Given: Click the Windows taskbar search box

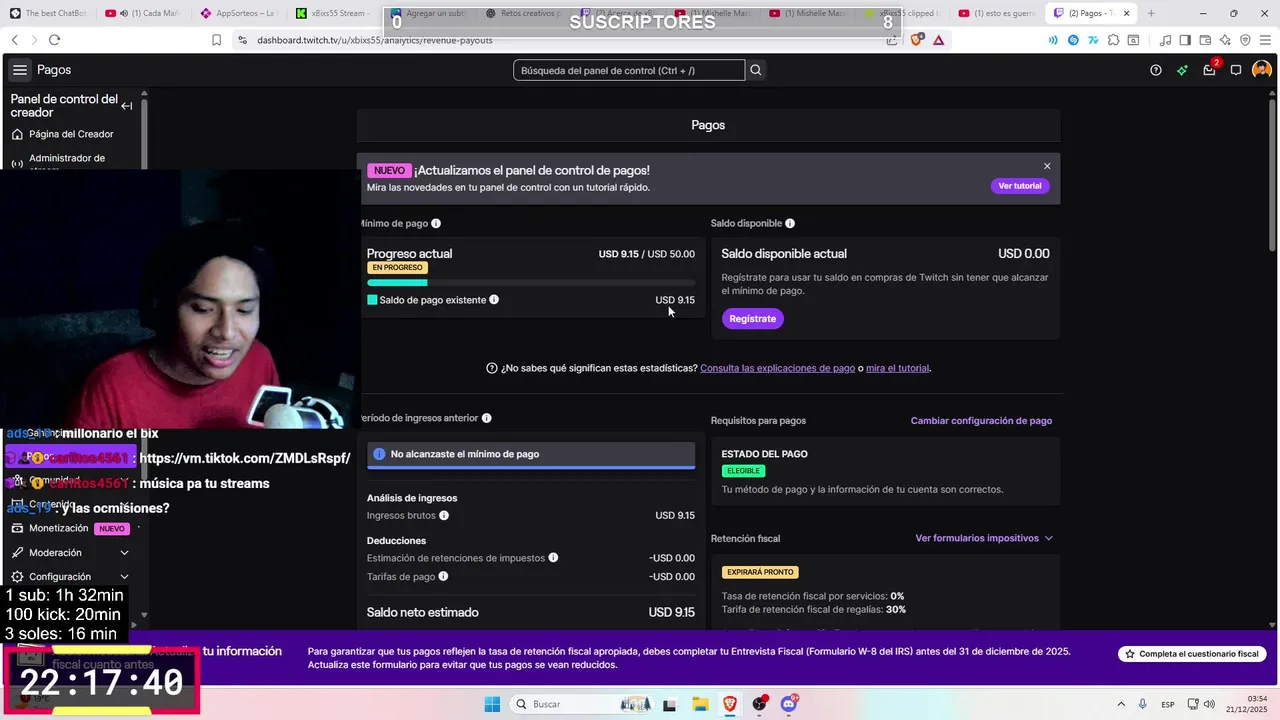Looking at the screenshot, I should click(x=582, y=704).
